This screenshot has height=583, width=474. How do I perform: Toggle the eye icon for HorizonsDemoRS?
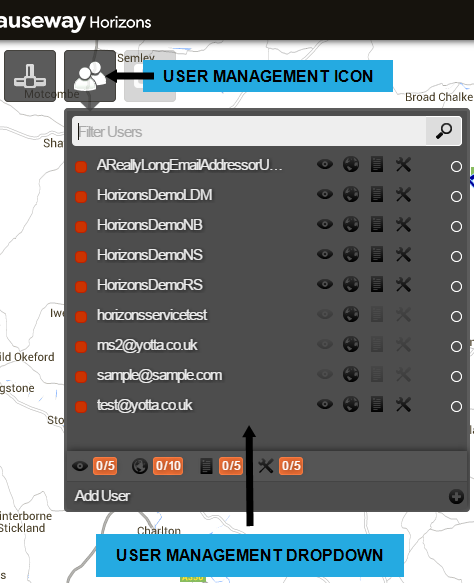325,284
